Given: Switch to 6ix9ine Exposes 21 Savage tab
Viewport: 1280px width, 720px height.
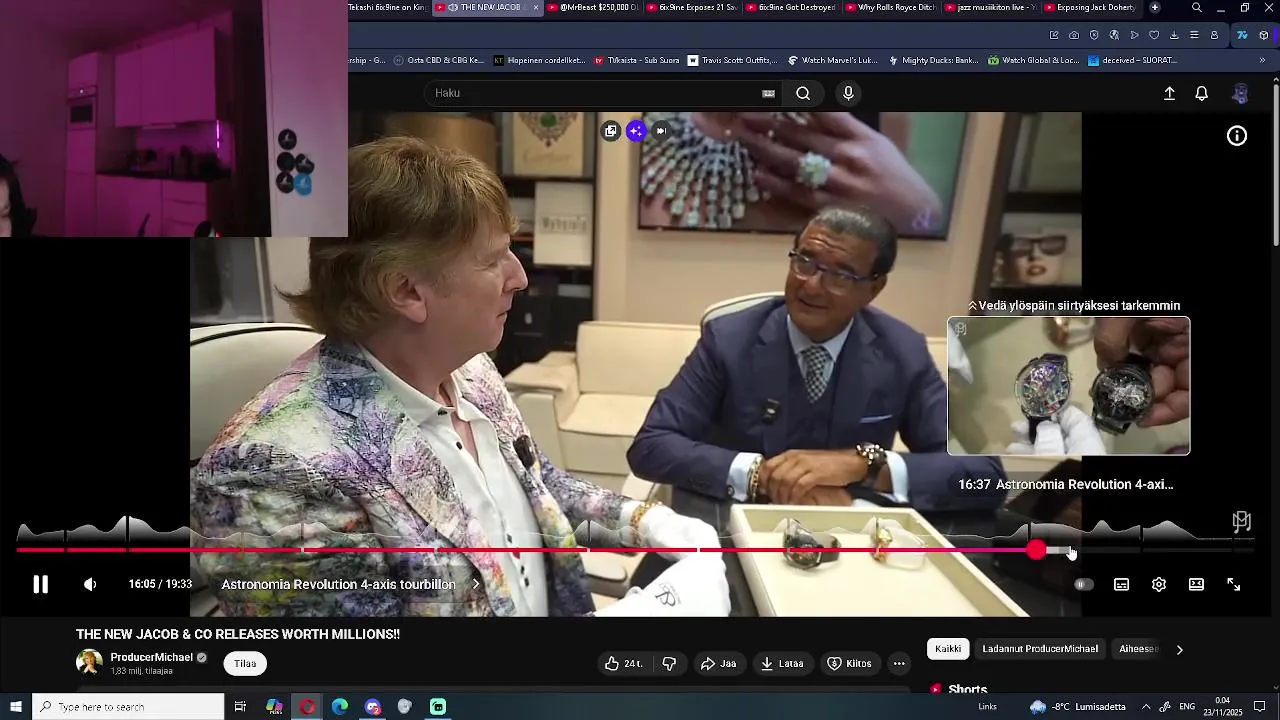Looking at the screenshot, I should click(x=691, y=8).
